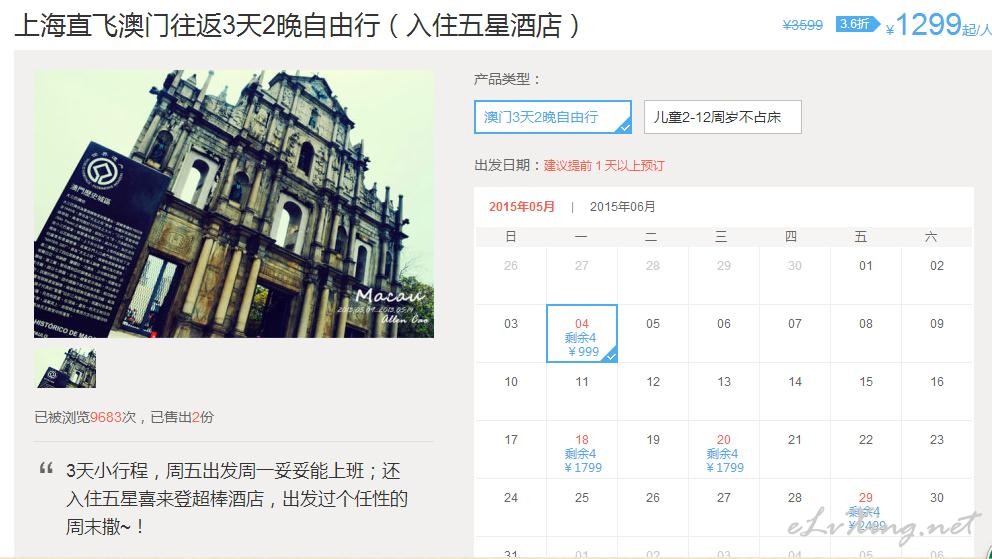This screenshot has height=559, width=992.
Task: Select May 04 departure priced ¥999
Action: coord(582,334)
